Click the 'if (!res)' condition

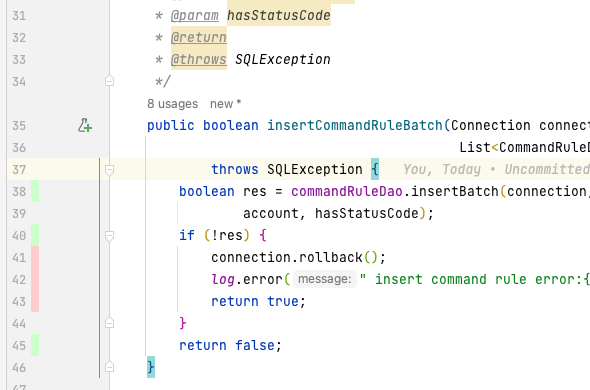point(214,235)
